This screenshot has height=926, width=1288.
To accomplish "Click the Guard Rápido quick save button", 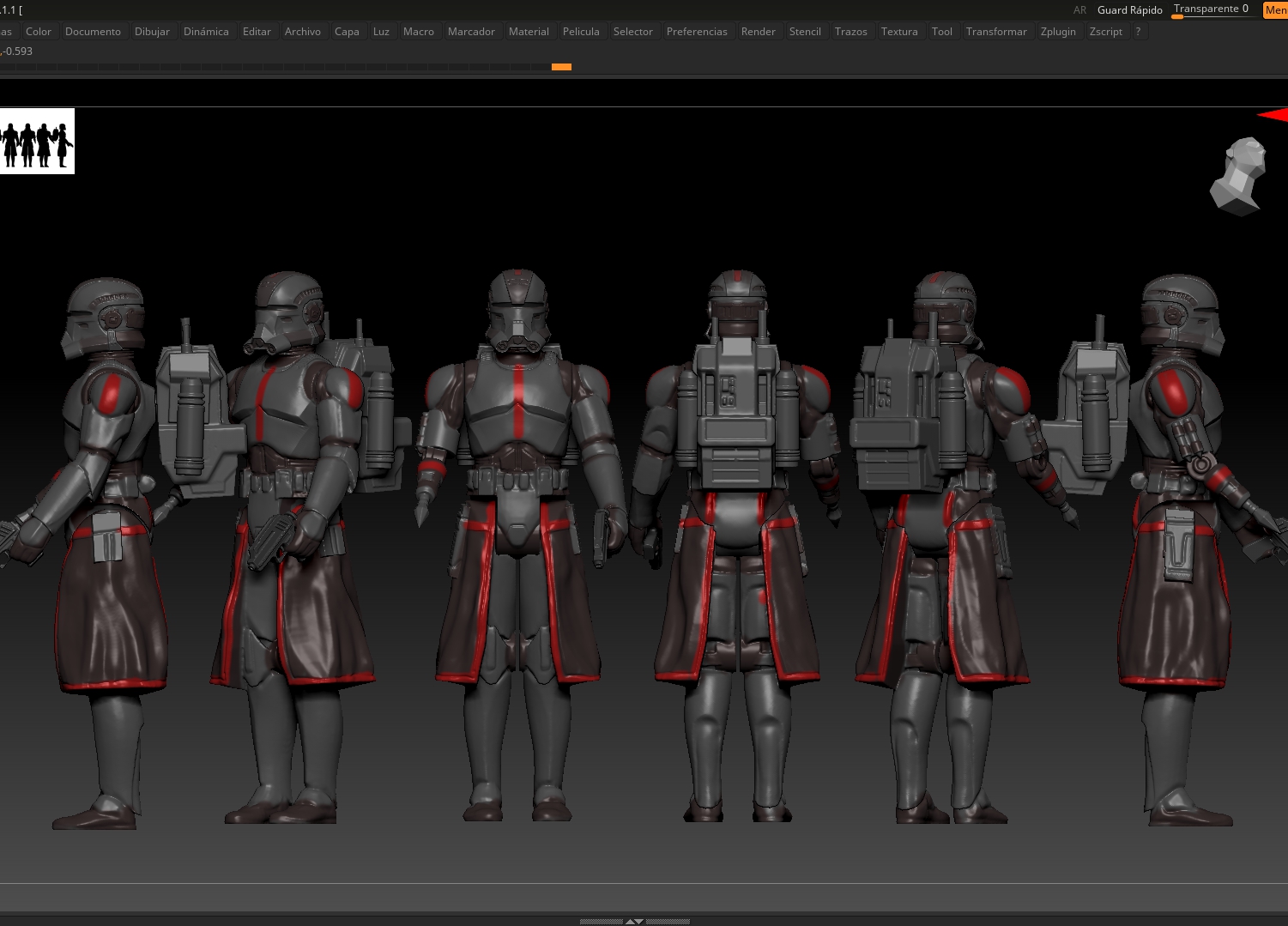I will 1129,10.
